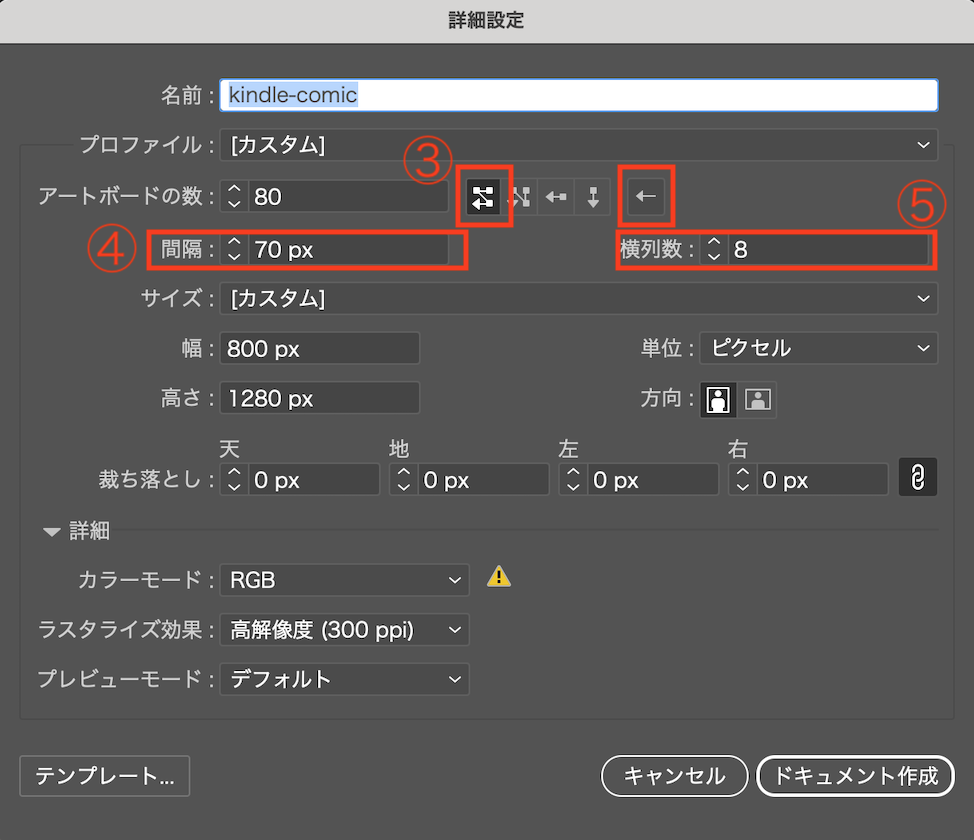Image resolution: width=974 pixels, height=840 pixels.
Task: Click the right-to-left layout arrow icon
Action: pyautogui.click(x=646, y=197)
